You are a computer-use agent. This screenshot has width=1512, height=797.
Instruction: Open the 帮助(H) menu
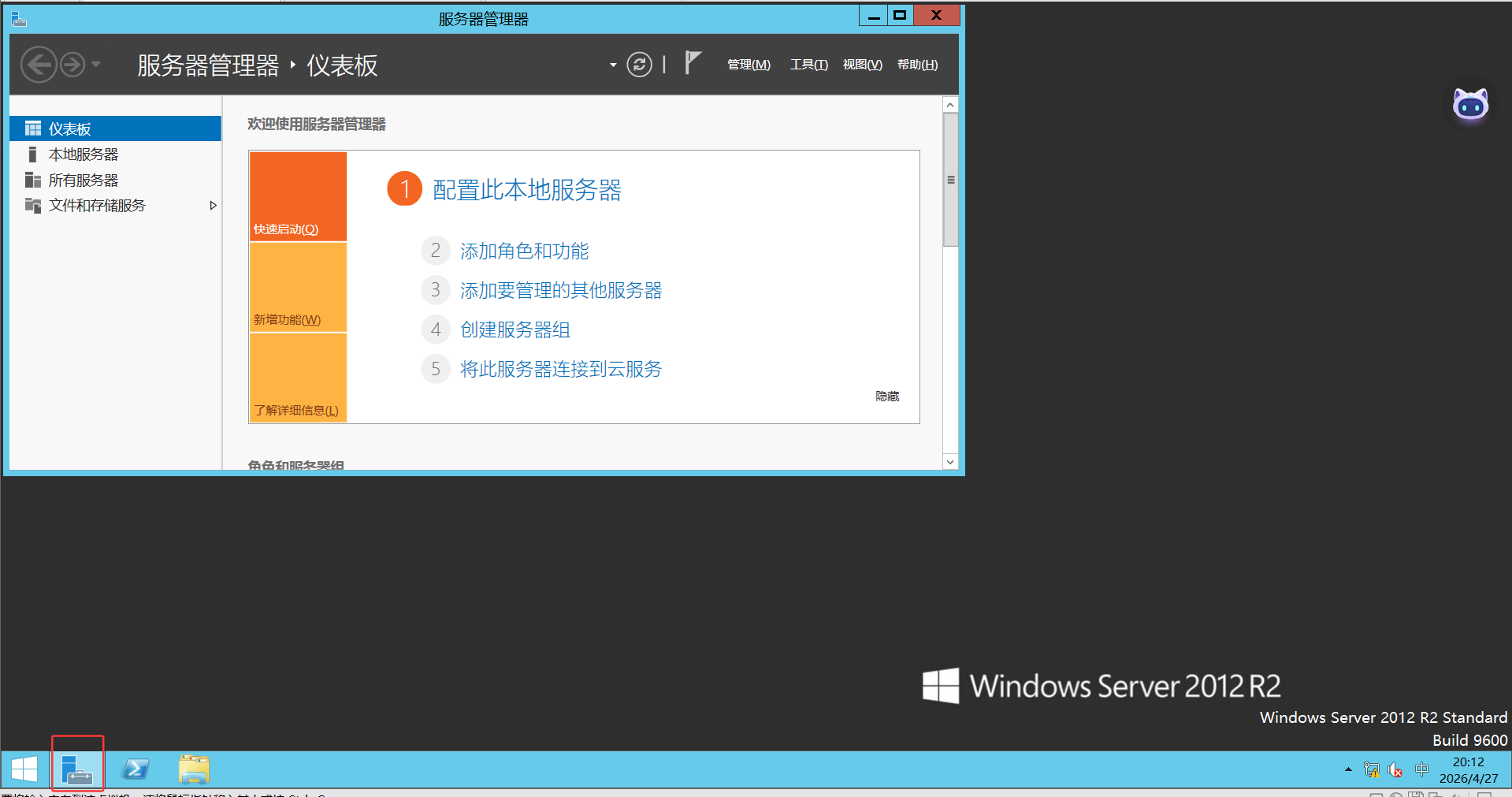[917, 65]
